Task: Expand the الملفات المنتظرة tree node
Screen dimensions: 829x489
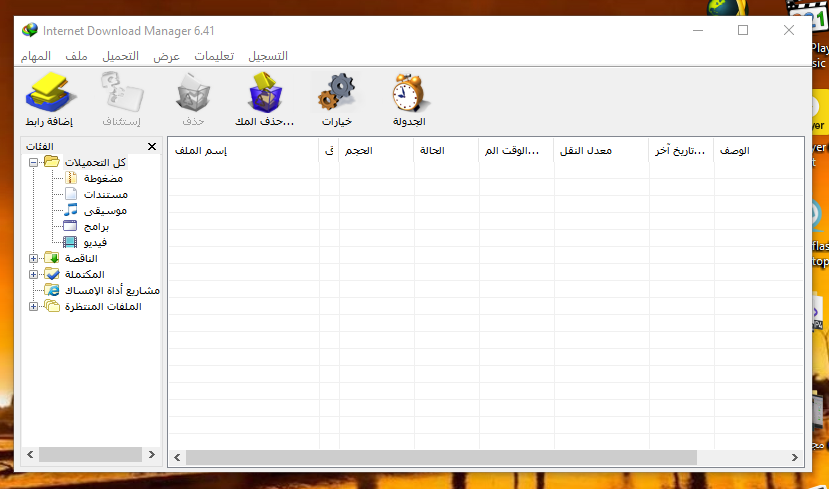Action: 33,307
